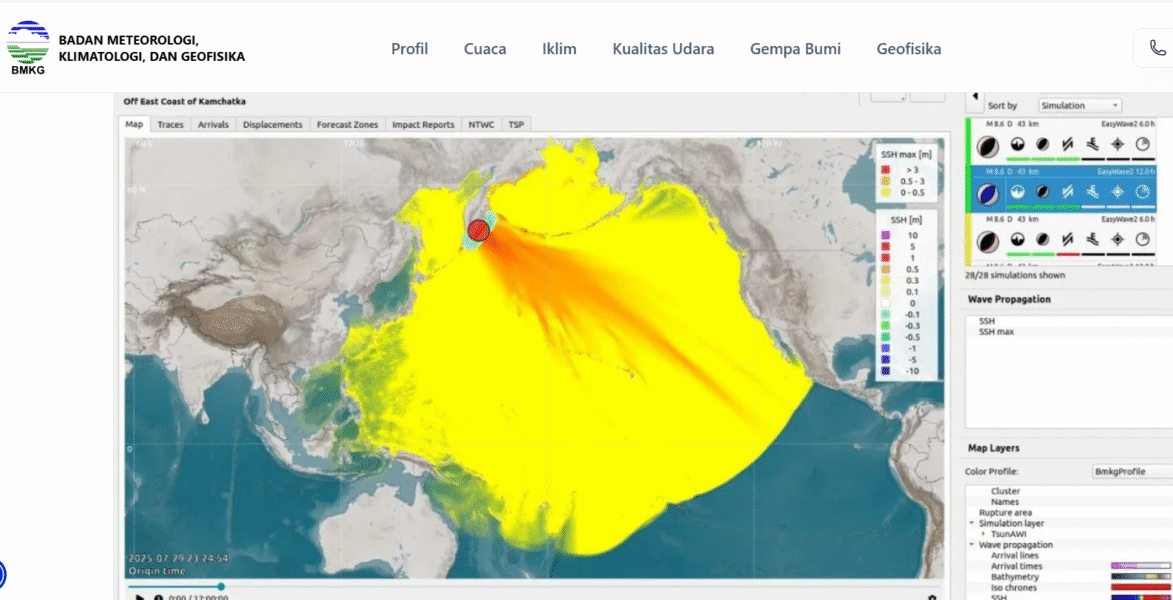
Task: Click wave-bowl icon in selected 12.0 h row
Action: point(1017,192)
